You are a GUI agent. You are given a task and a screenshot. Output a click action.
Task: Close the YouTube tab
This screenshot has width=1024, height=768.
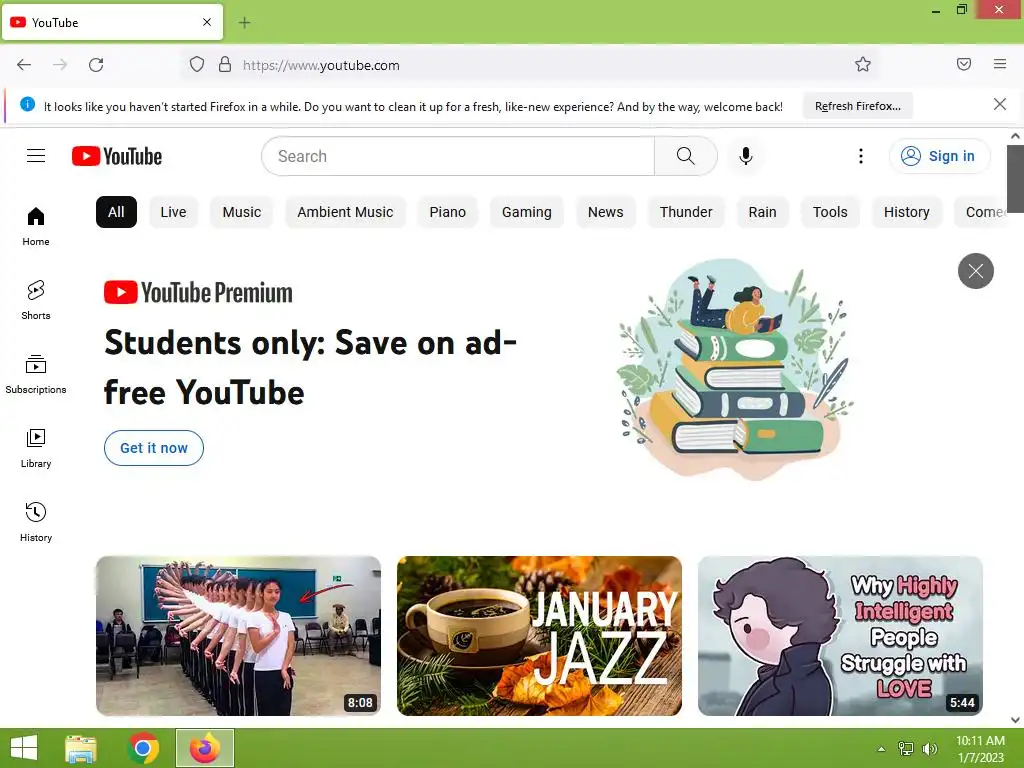(x=207, y=22)
